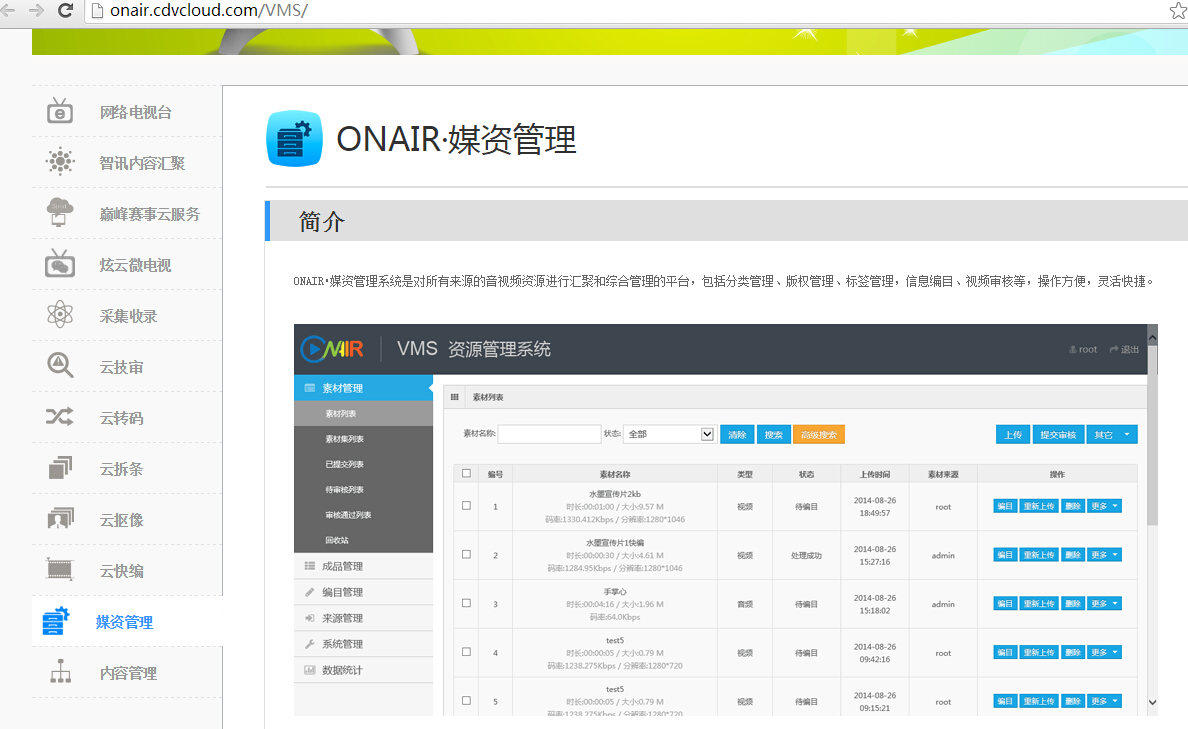
Task: Open 更多 dropdown for row 1
Action: (1104, 506)
